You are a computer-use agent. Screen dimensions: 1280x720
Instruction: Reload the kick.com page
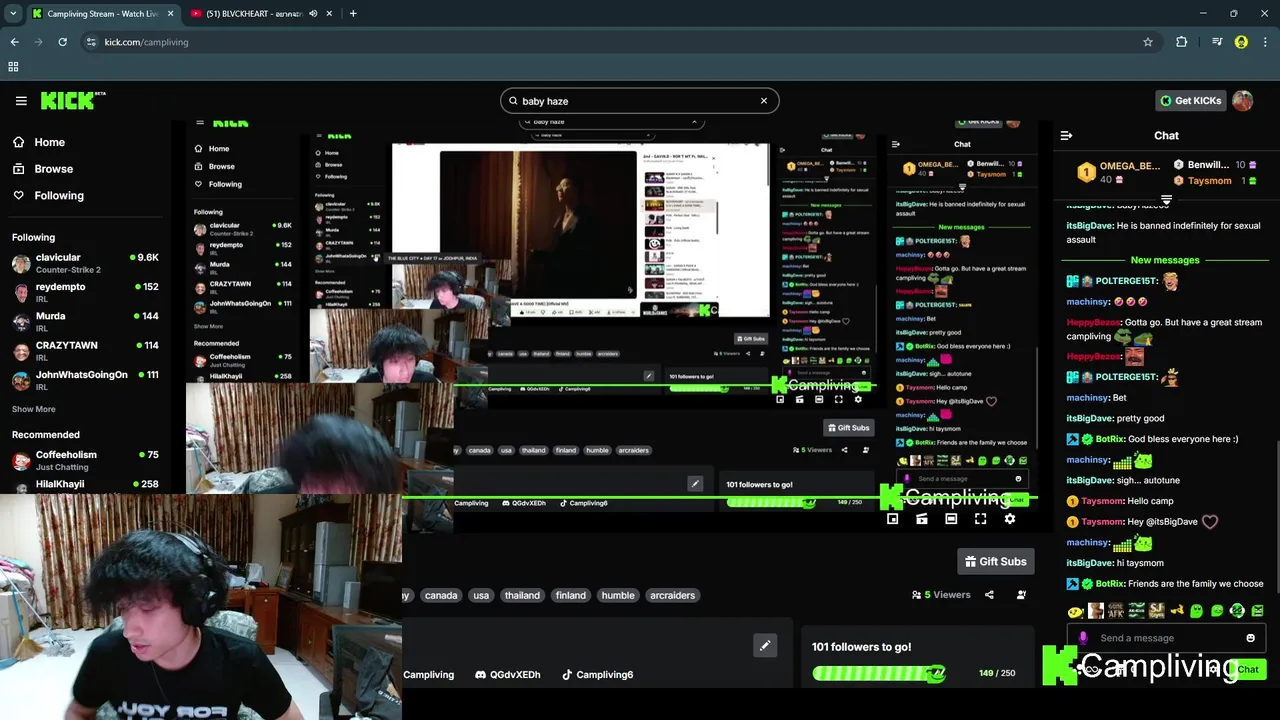tap(62, 42)
